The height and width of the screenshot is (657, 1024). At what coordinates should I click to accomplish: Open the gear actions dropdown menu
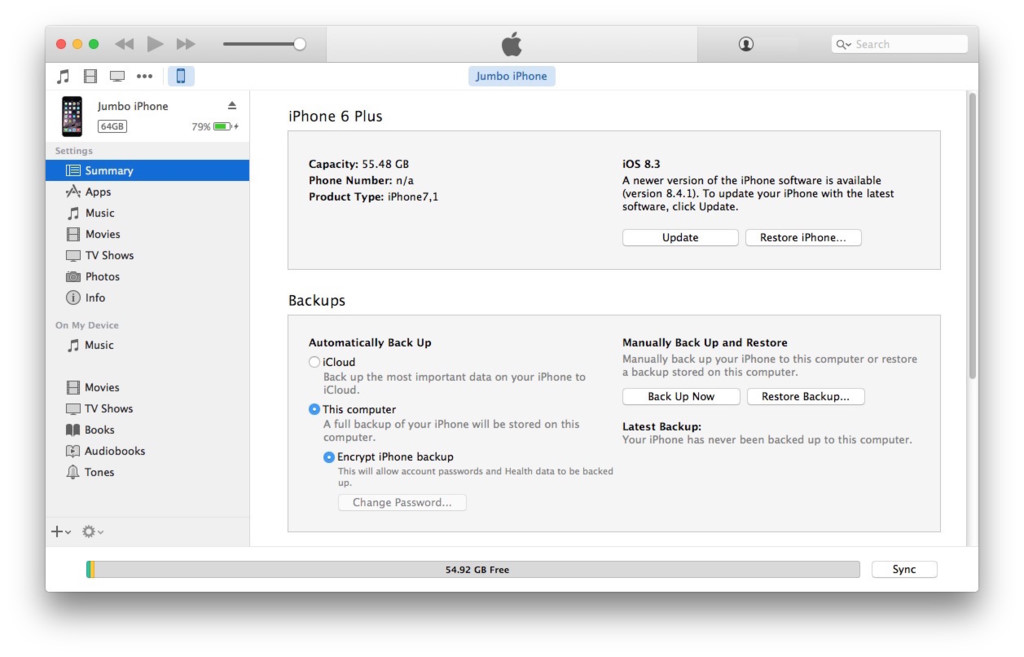click(x=92, y=532)
